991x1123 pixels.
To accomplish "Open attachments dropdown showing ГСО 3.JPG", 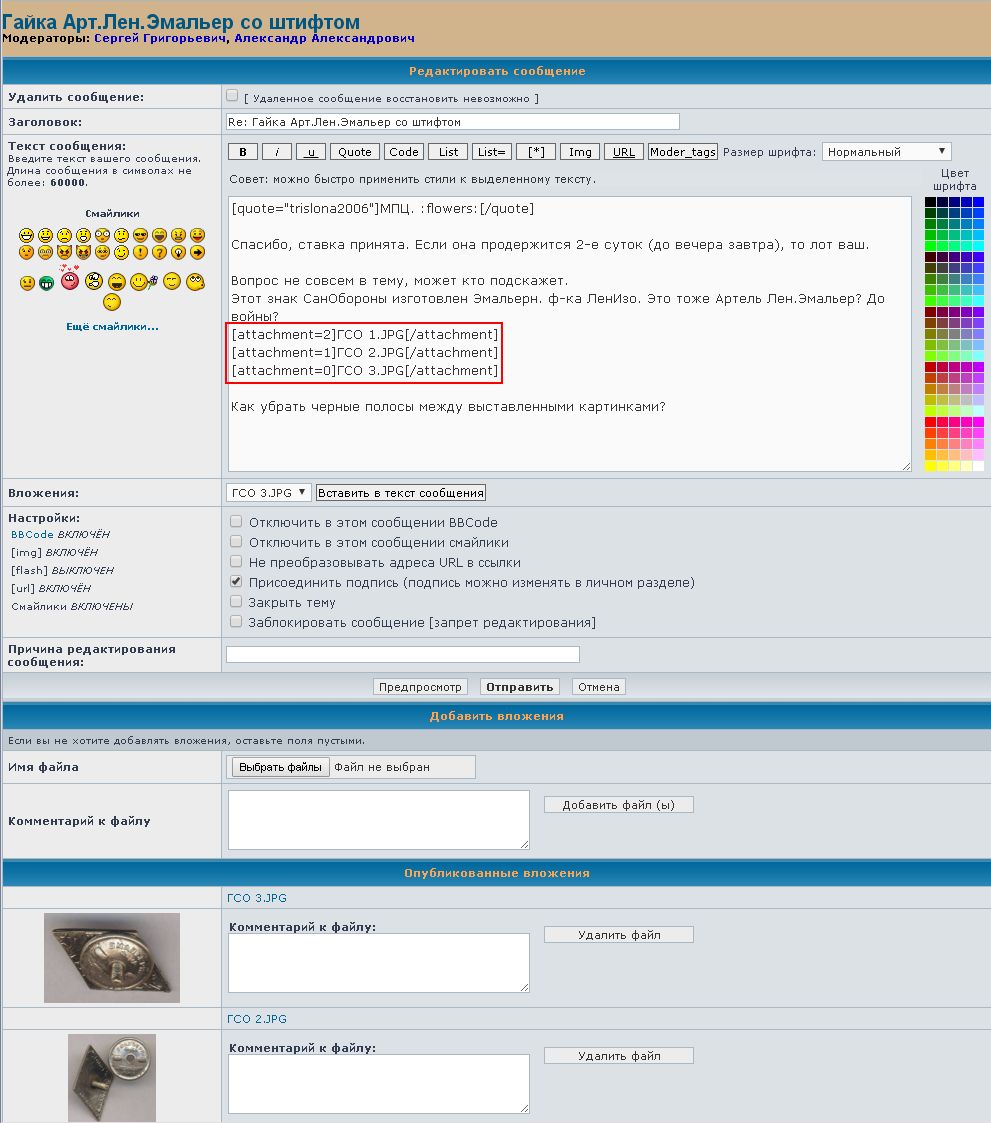I will coord(269,492).
